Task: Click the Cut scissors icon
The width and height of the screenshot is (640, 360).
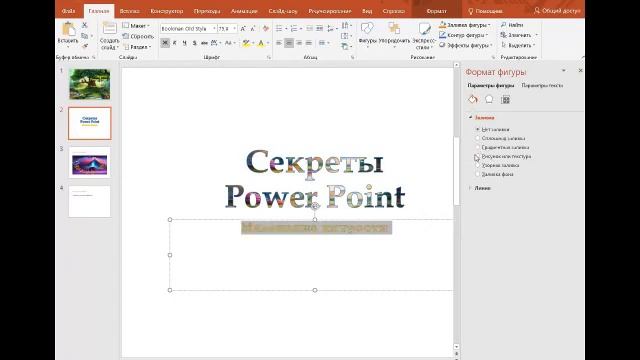Action: 84,25
